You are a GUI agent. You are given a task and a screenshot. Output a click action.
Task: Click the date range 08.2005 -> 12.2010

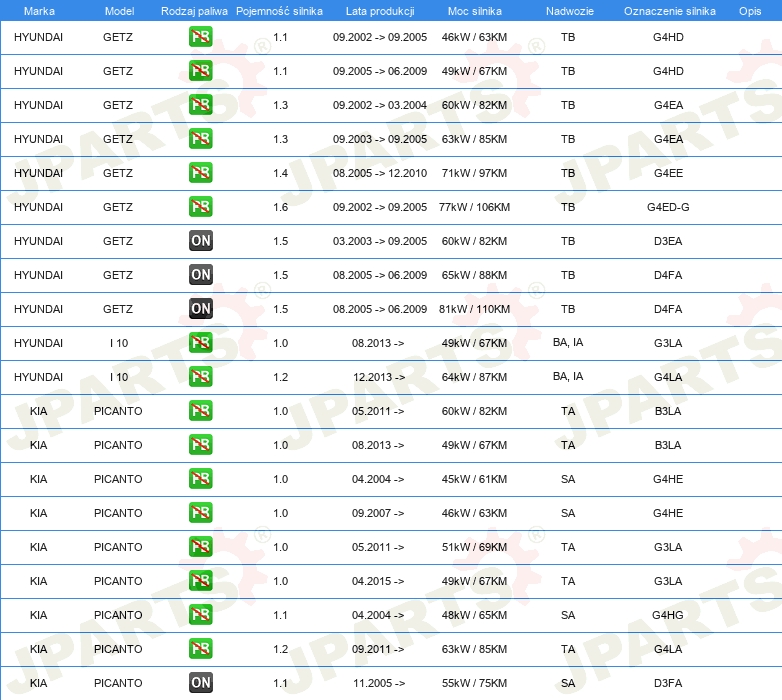380,173
